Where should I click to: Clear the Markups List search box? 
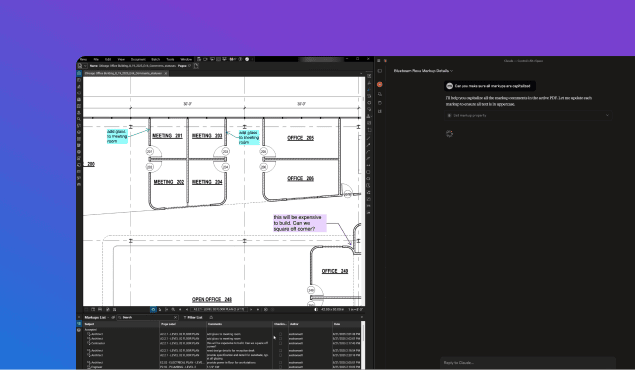click(x=175, y=317)
